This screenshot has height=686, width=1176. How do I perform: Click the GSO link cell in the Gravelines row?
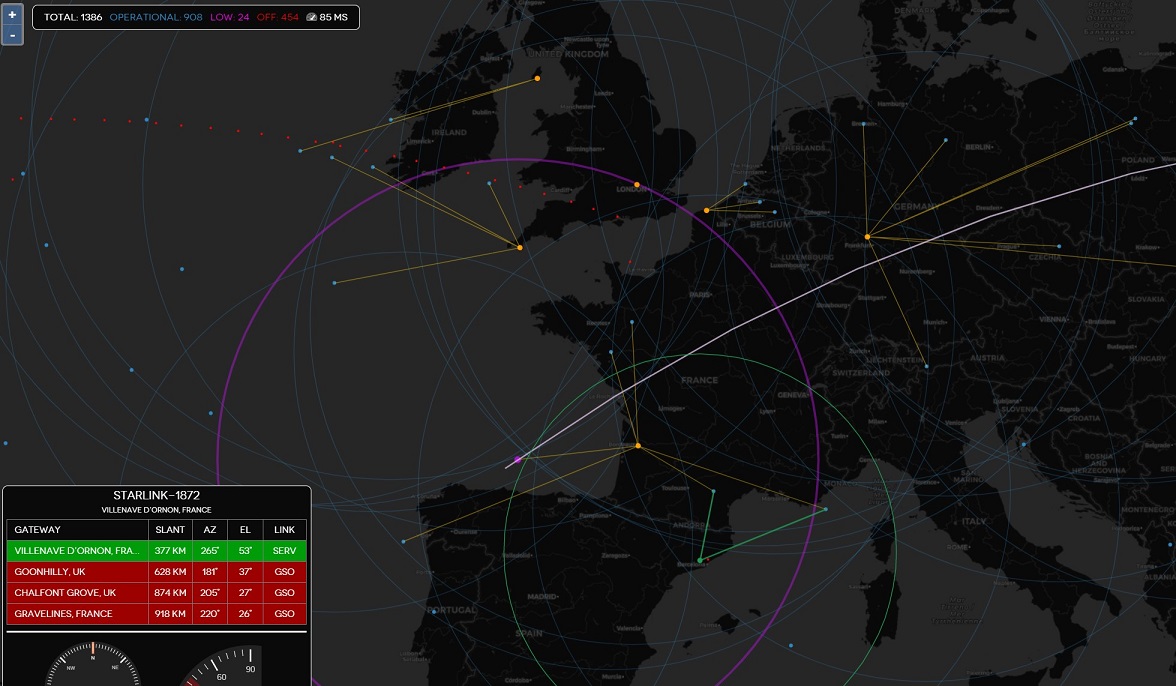pos(284,613)
